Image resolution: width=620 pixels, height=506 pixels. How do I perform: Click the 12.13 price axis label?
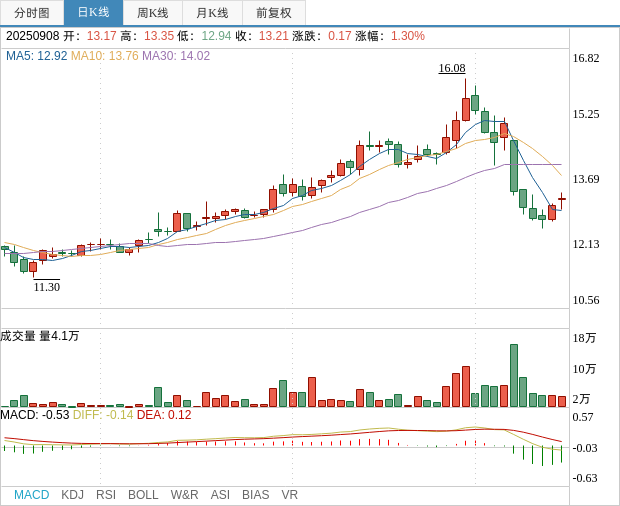[x=586, y=244]
